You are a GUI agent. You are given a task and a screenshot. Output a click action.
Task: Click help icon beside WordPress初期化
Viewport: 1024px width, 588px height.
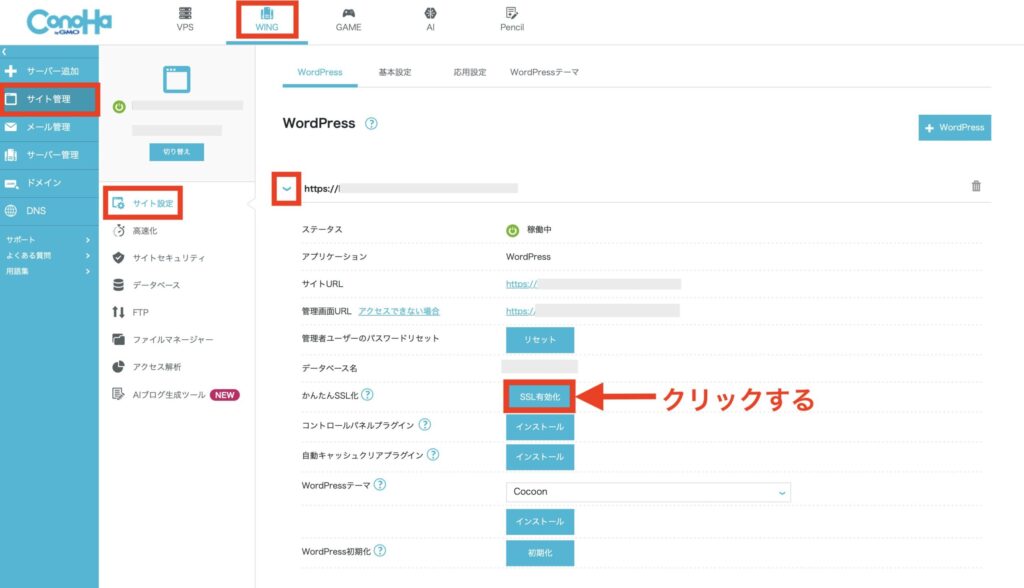coord(380,551)
